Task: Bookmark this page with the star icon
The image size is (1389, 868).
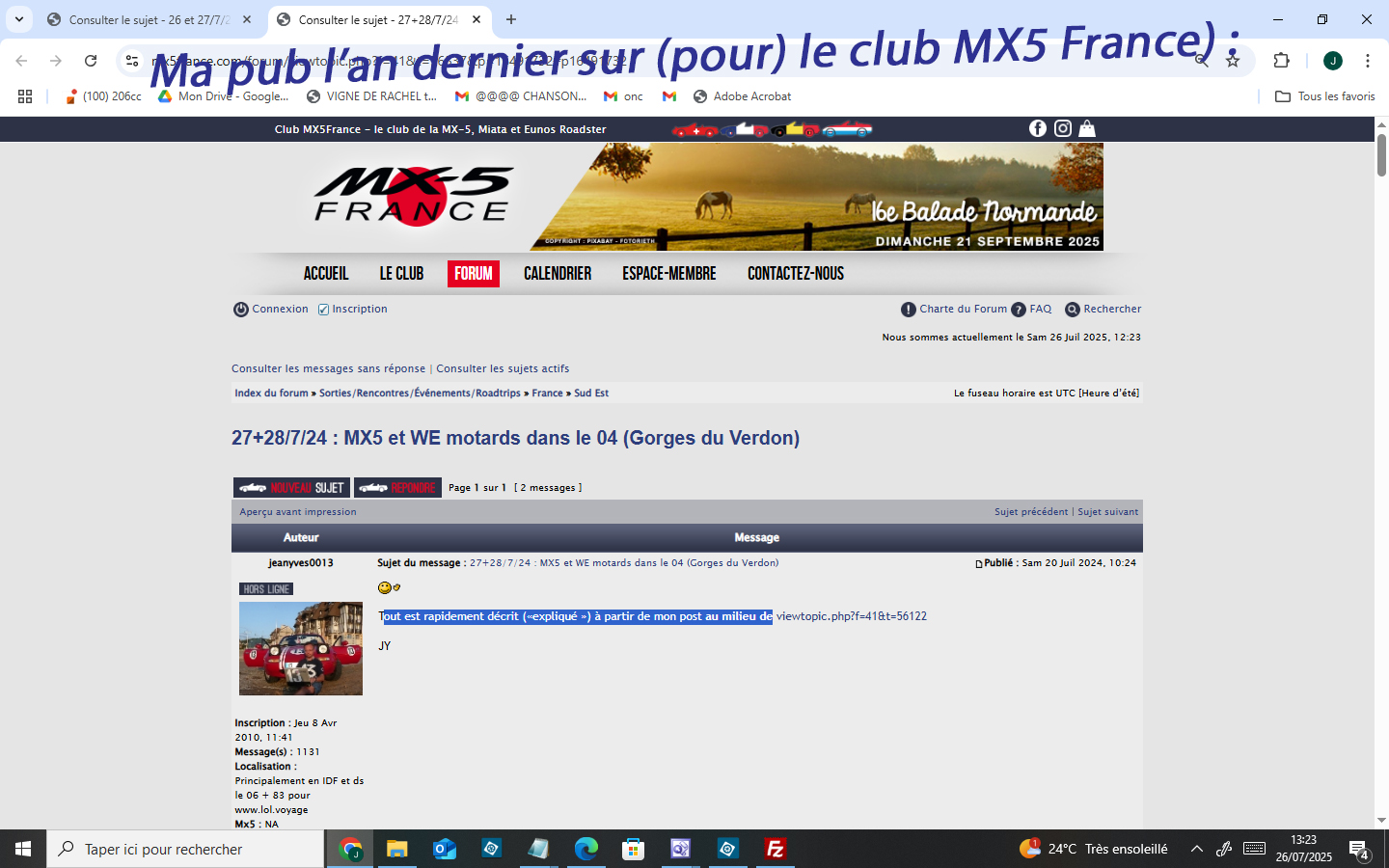Action: 1233,61
